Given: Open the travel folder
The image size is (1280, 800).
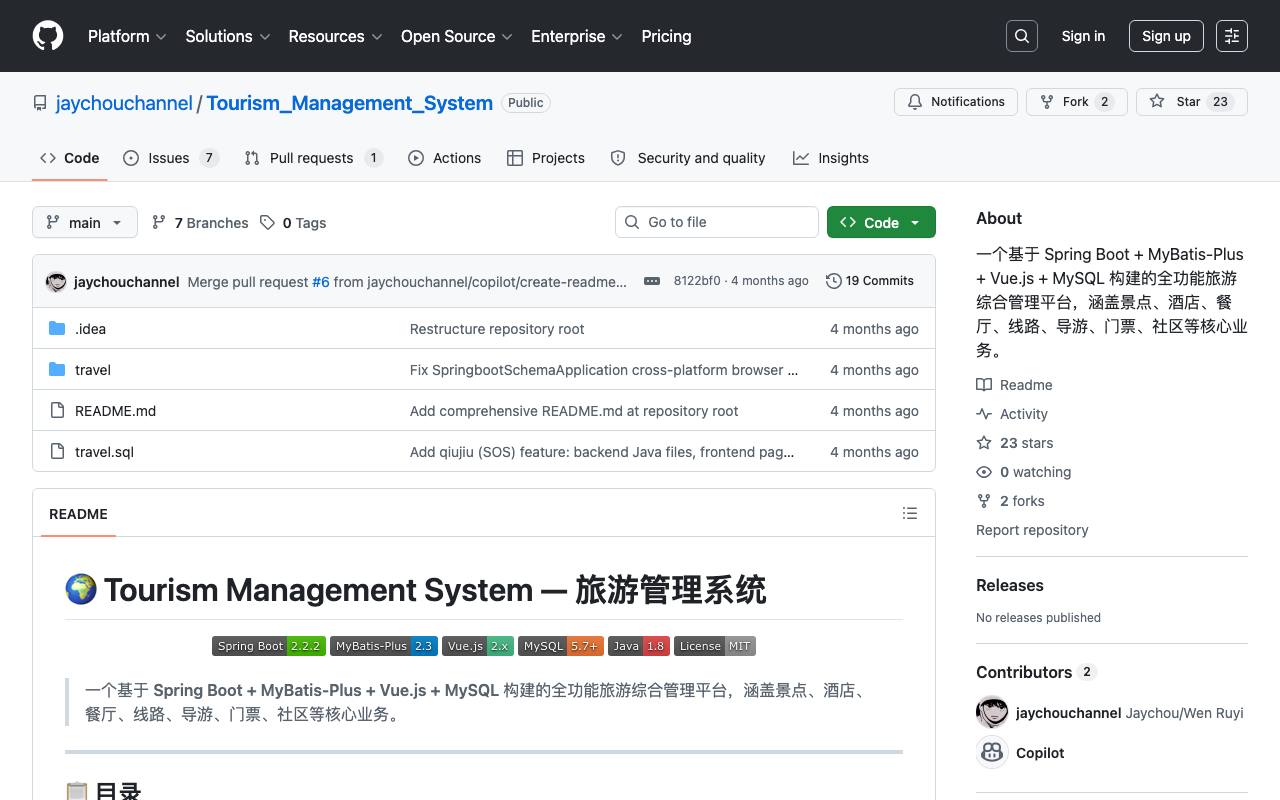Looking at the screenshot, I should (93, 370).
